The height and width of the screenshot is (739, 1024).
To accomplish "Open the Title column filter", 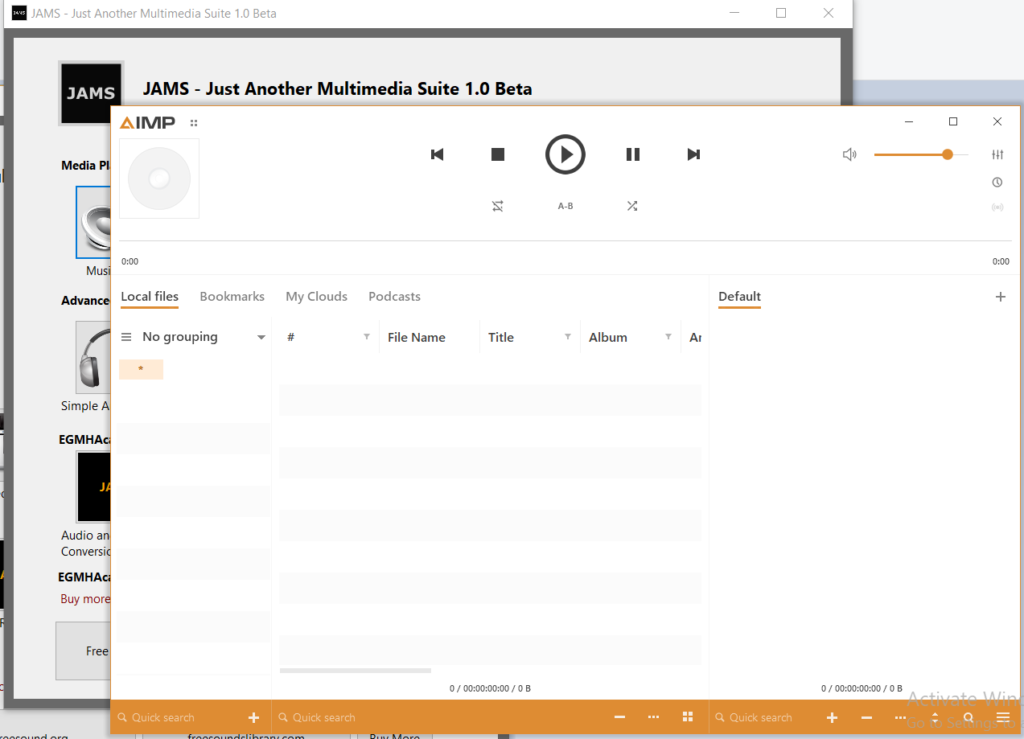I will [x=568, y=337].
